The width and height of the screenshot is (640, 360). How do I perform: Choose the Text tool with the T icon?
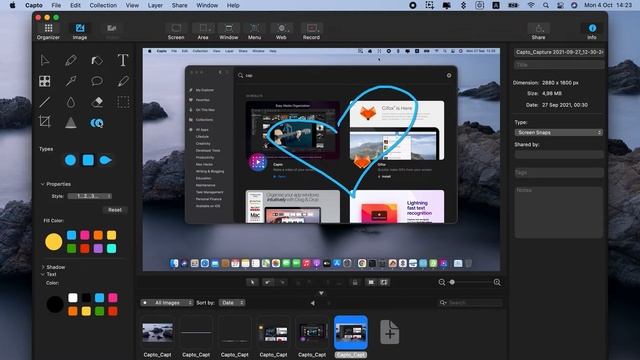point(122,60)
